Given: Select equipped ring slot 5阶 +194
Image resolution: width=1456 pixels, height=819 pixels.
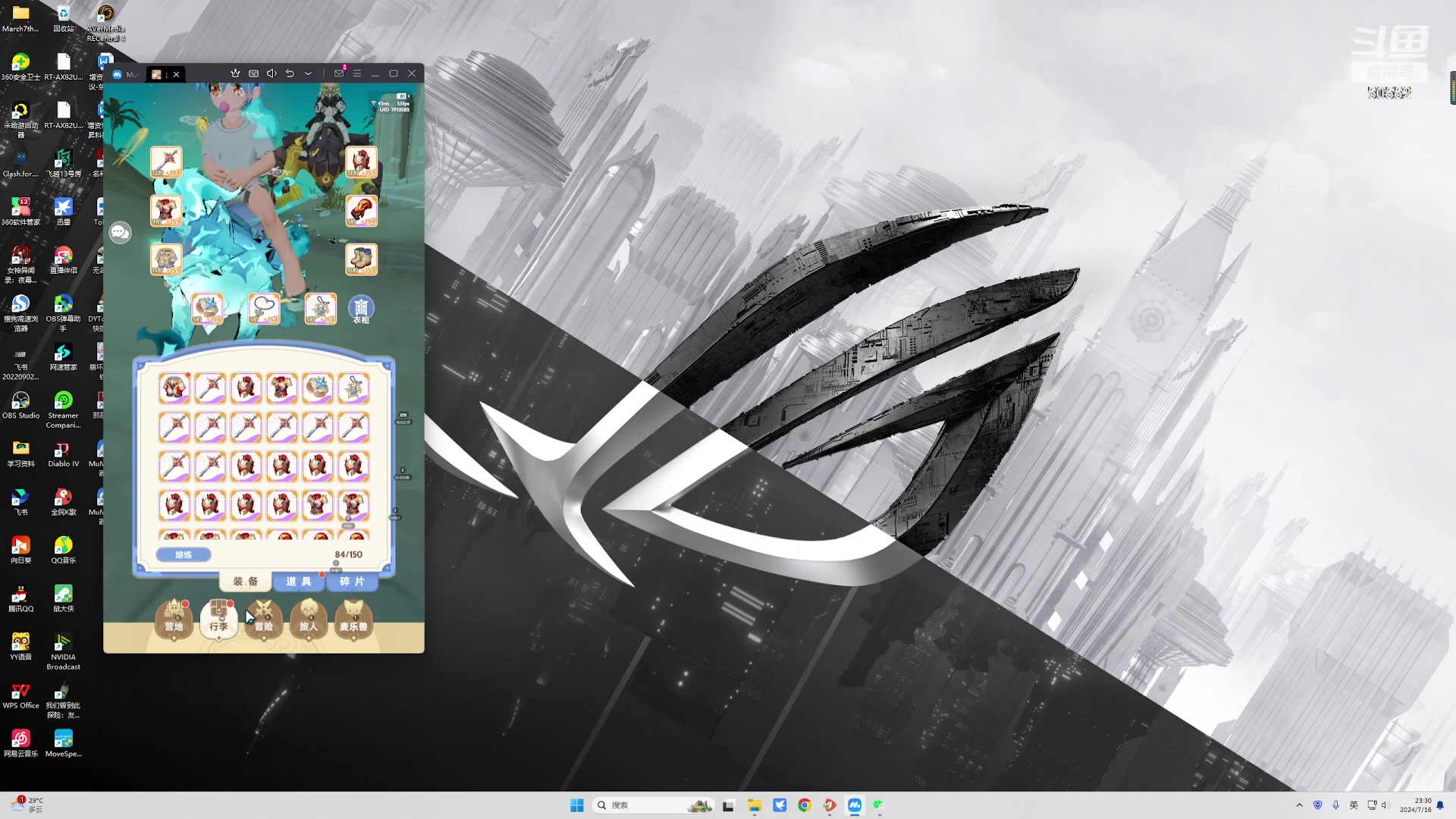Looking at the screenshot, I should [x=207, y=309].
